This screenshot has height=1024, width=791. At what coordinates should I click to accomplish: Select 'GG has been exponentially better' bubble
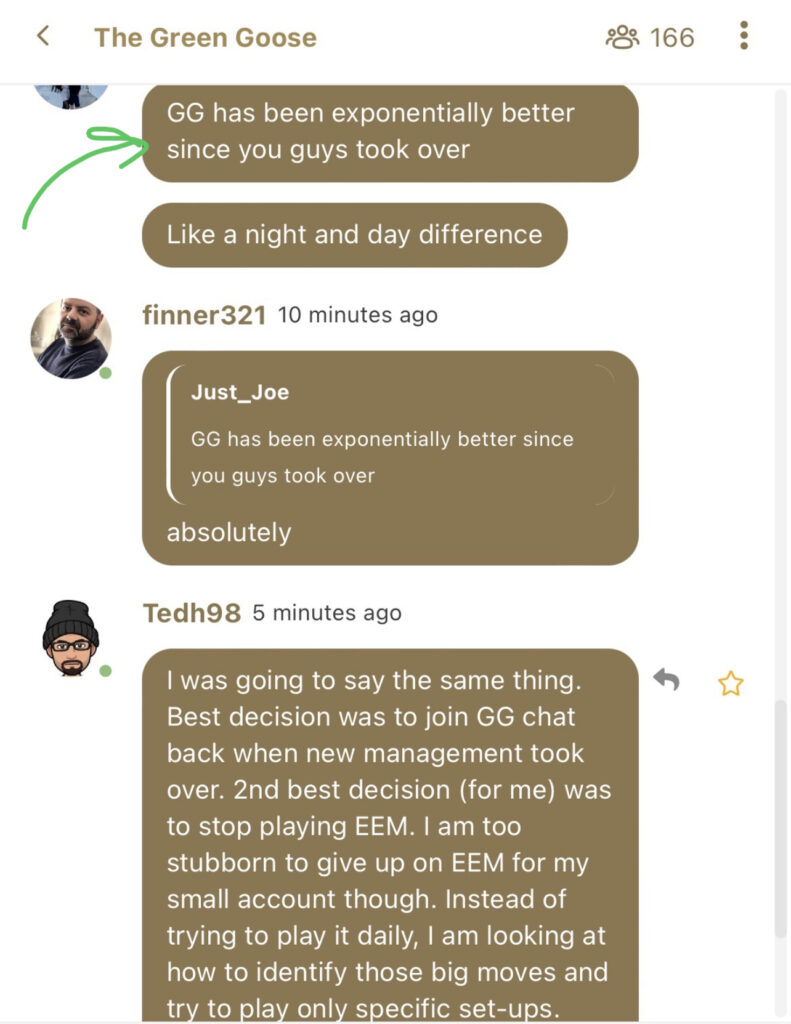[390, 133]
